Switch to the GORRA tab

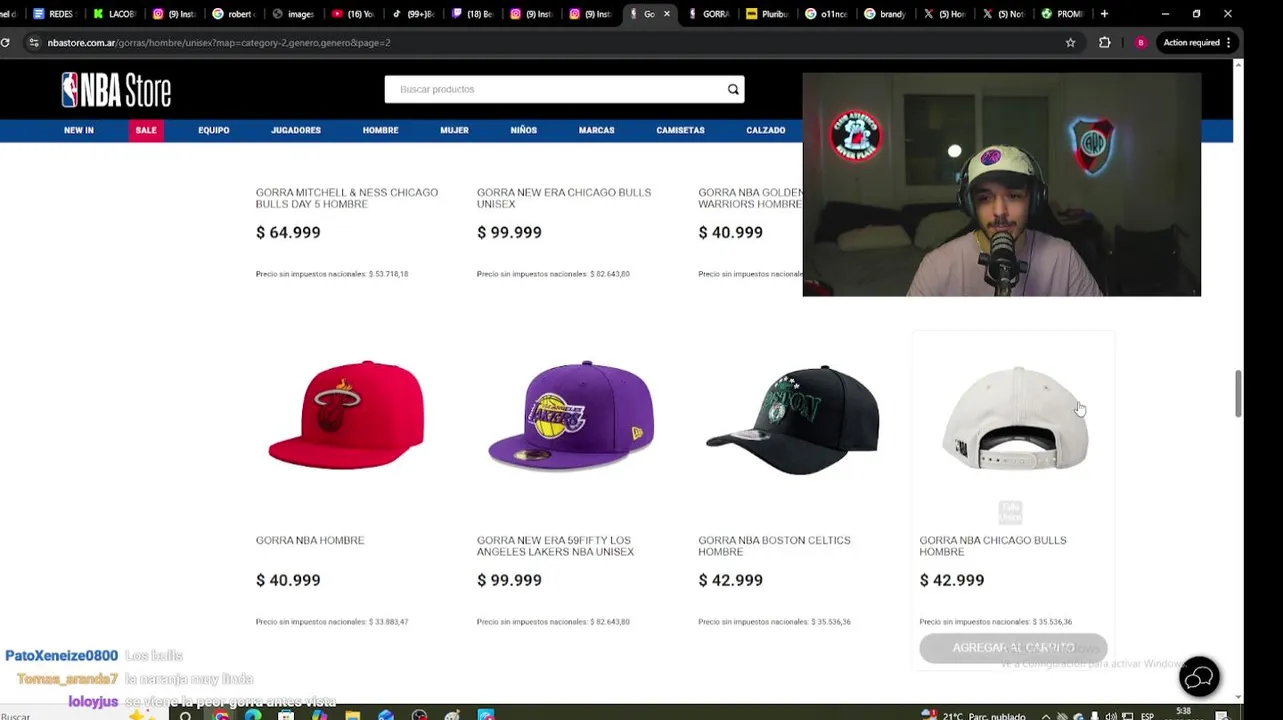click(x=708, y=14)
